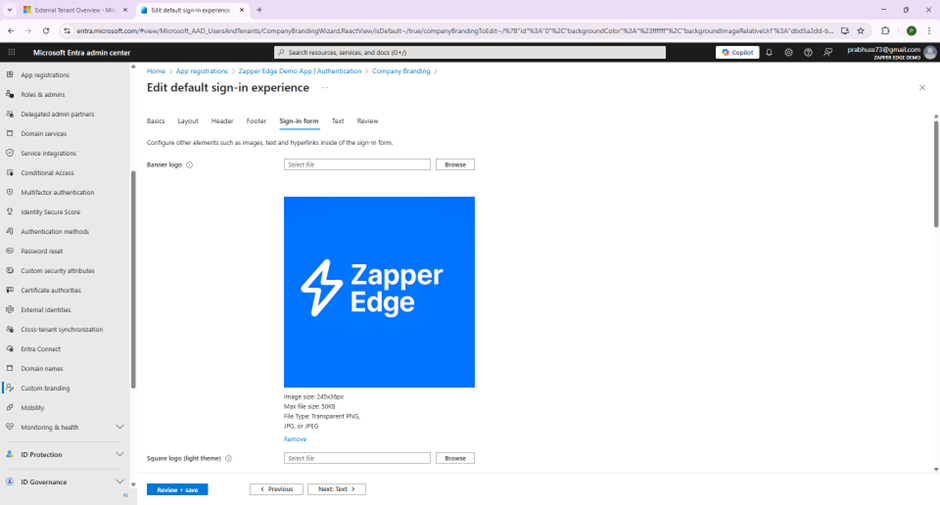Screen dimensions: 940x505
Task: Open the more options ellipsis beside title
Action: [325, 88]
